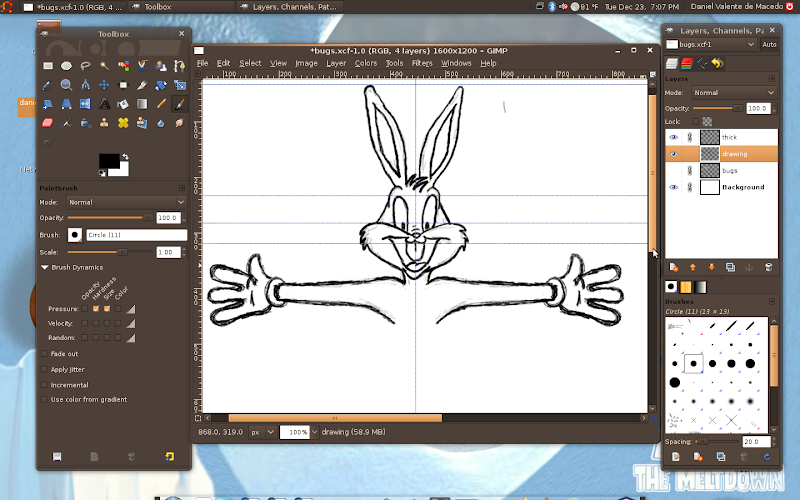Image resolution: width=800 pixels, height=500 pixels.
Task: Switch to the Undo History tab
Action: [717, 63]
